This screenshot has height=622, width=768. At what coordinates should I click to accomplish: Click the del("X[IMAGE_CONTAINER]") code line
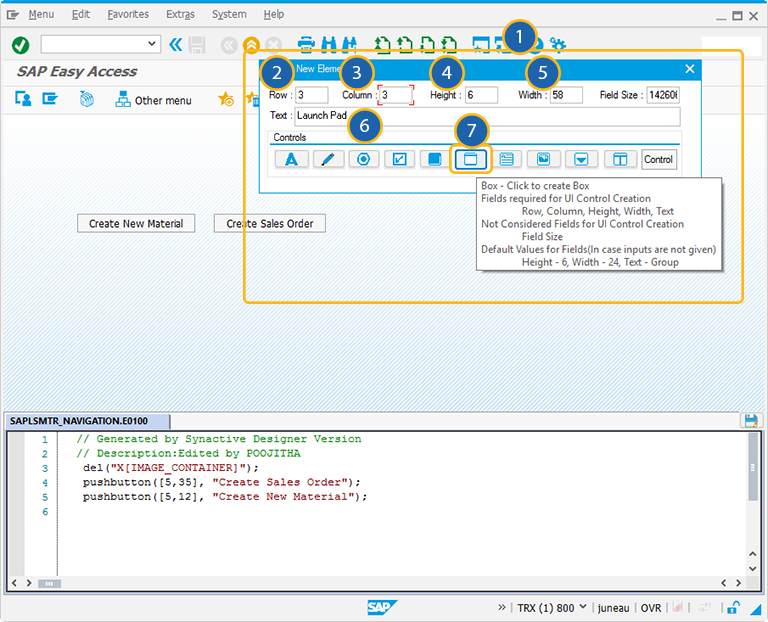pyautogui.click(x=170, y=468)
